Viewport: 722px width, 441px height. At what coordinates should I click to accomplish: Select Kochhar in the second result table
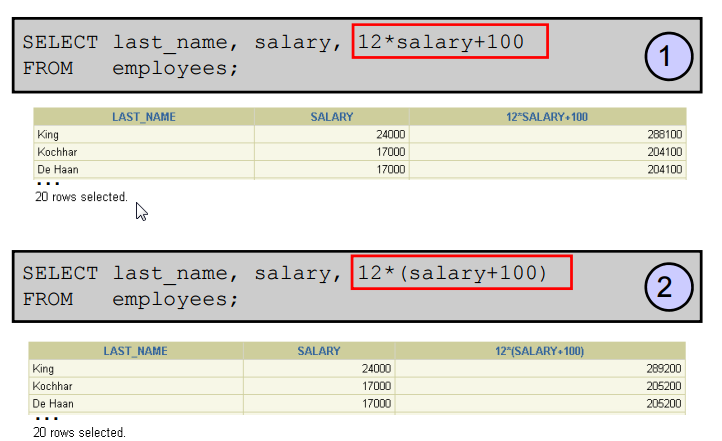(x=52, y=386)
